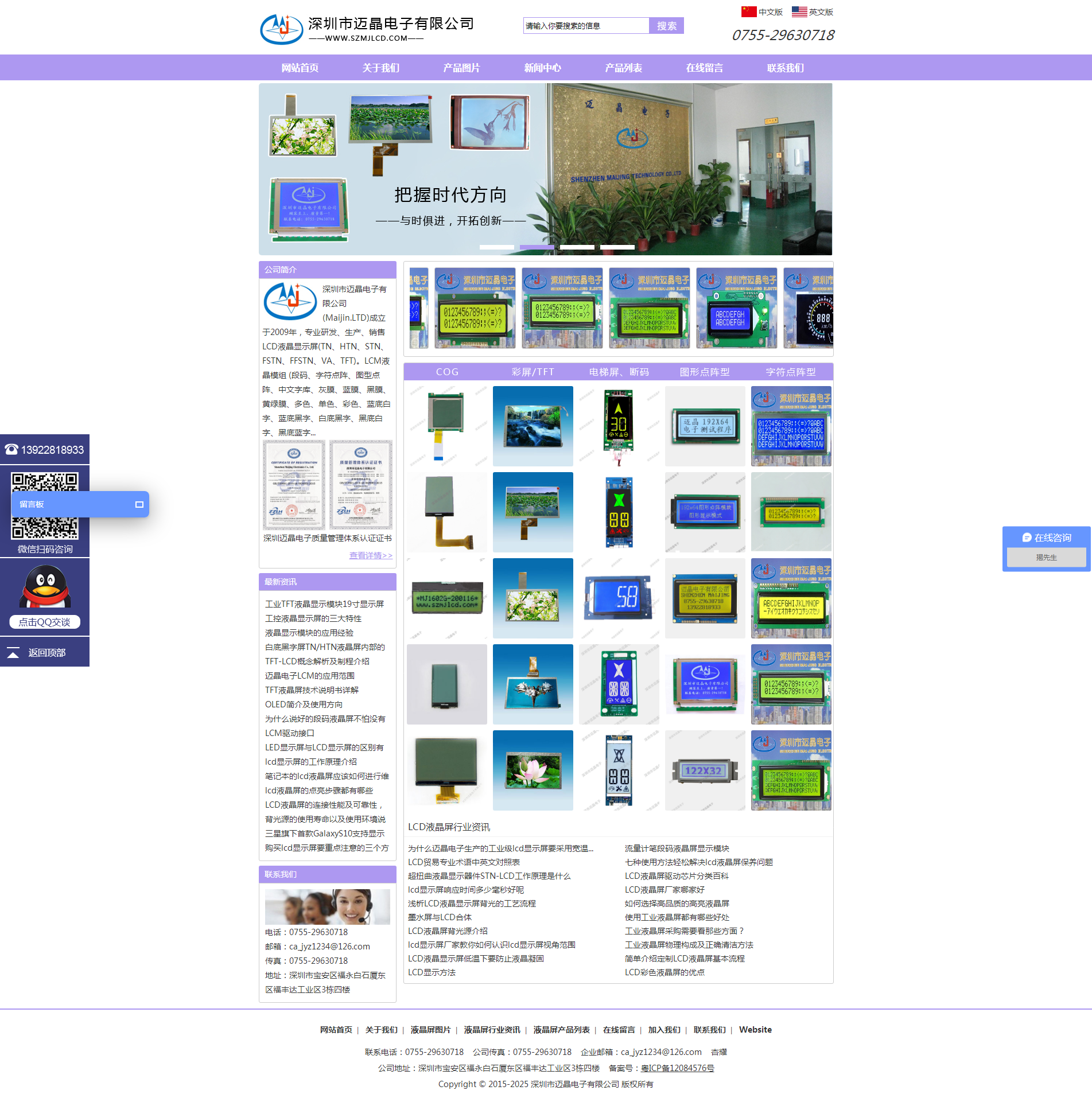Click the 返回顶部 back-to-top button
Screen dimensions: 1092x1098
click(45, 652)
